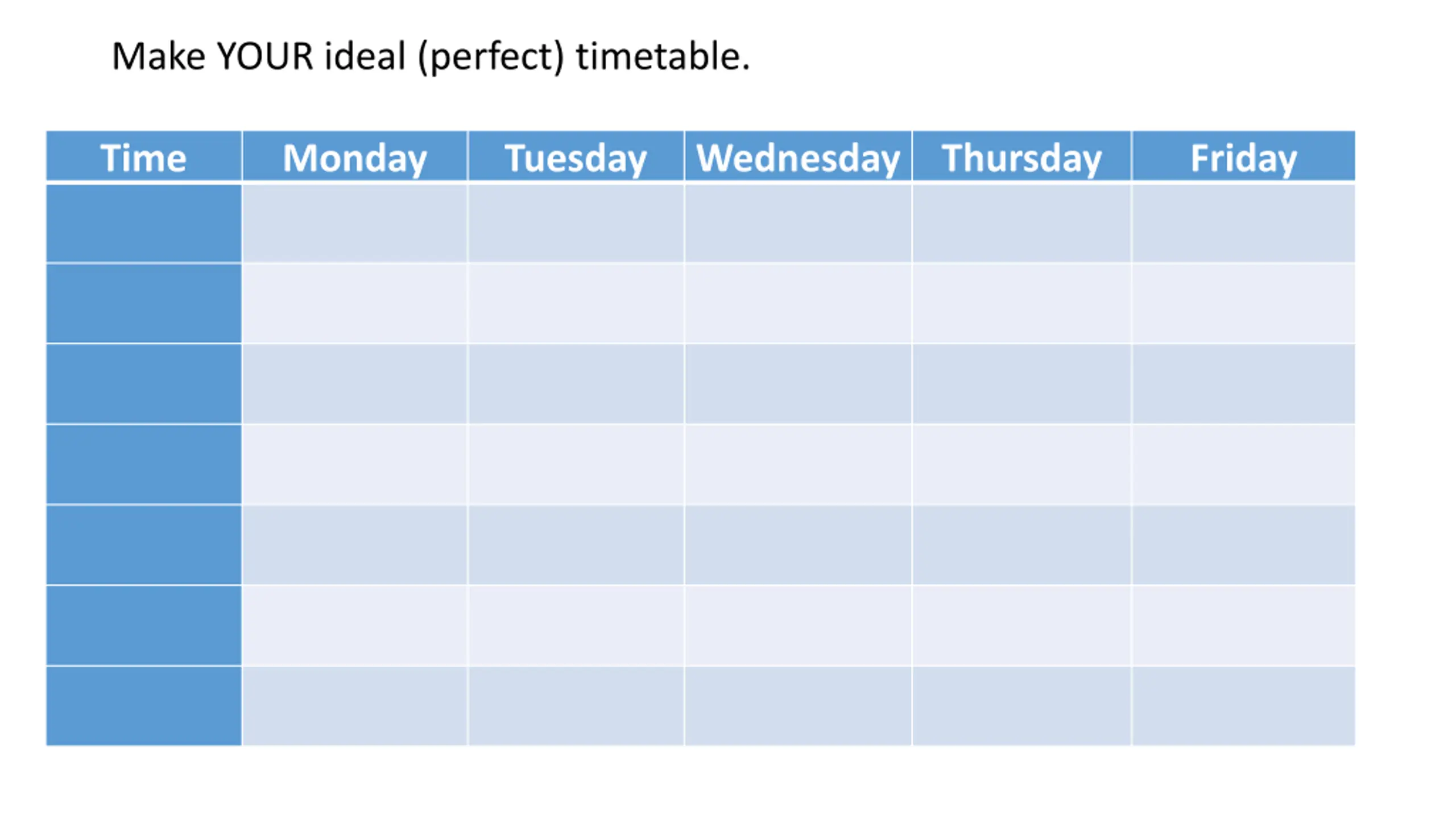Select Time cell in the fourth row

pyautogui.click(x=143, y=464)
